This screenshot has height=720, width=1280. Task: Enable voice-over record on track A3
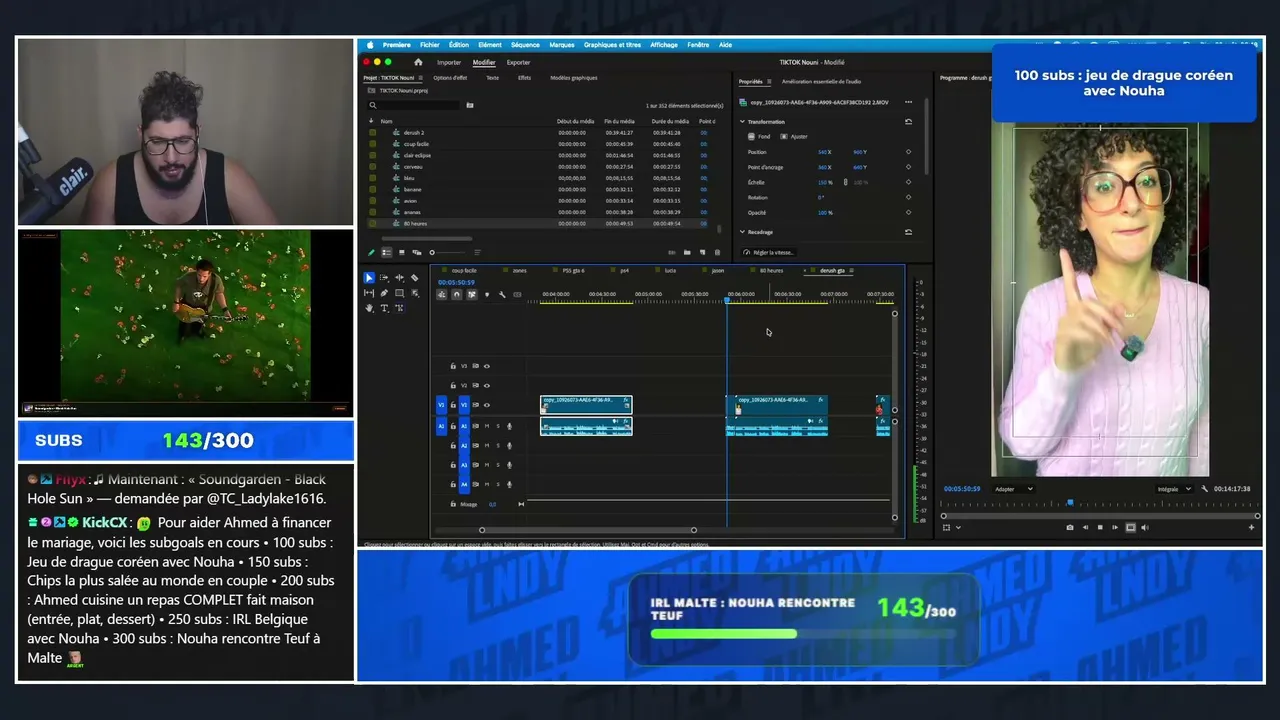[x=509, y=465]
